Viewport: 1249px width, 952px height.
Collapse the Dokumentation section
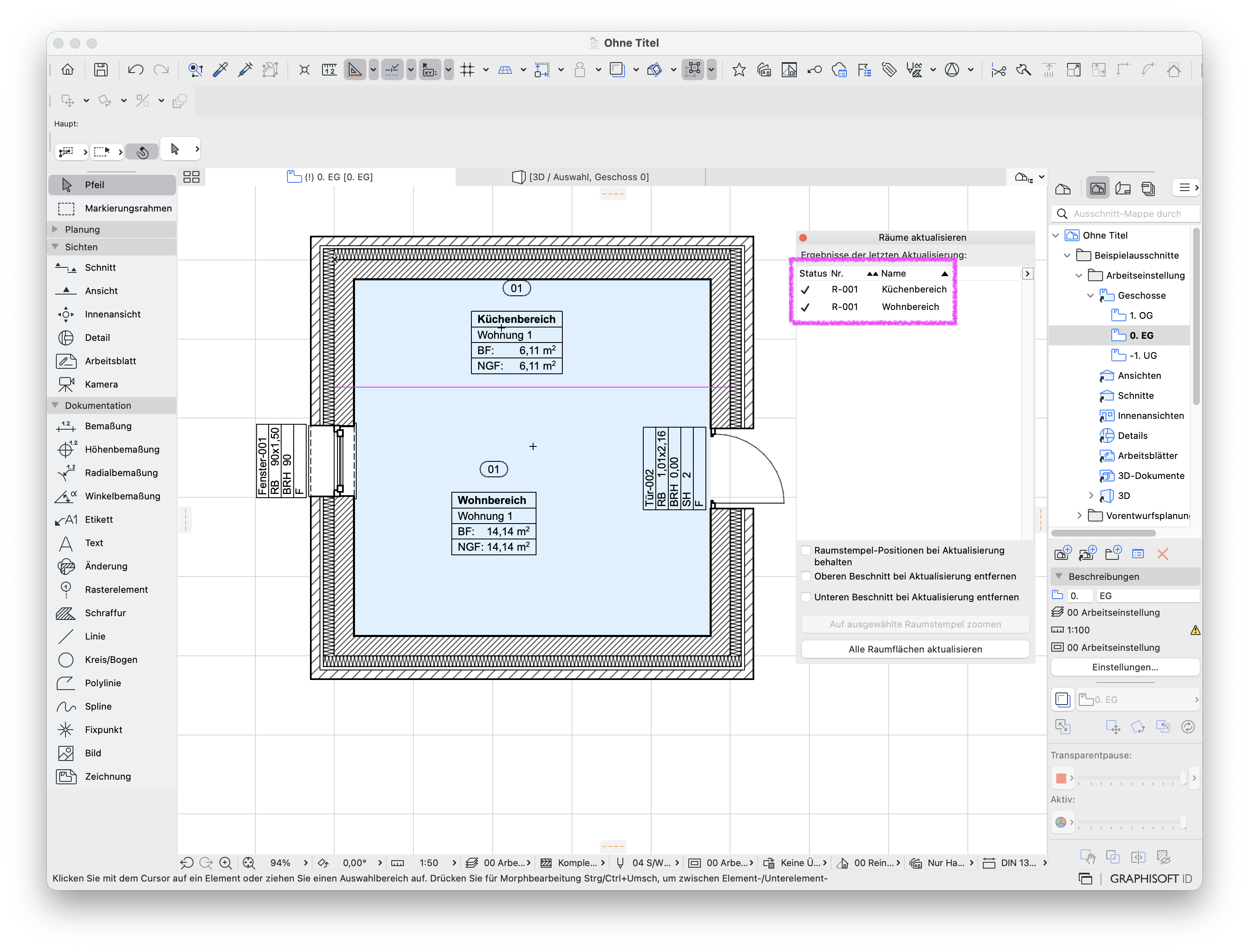click(x=55, y=406)
